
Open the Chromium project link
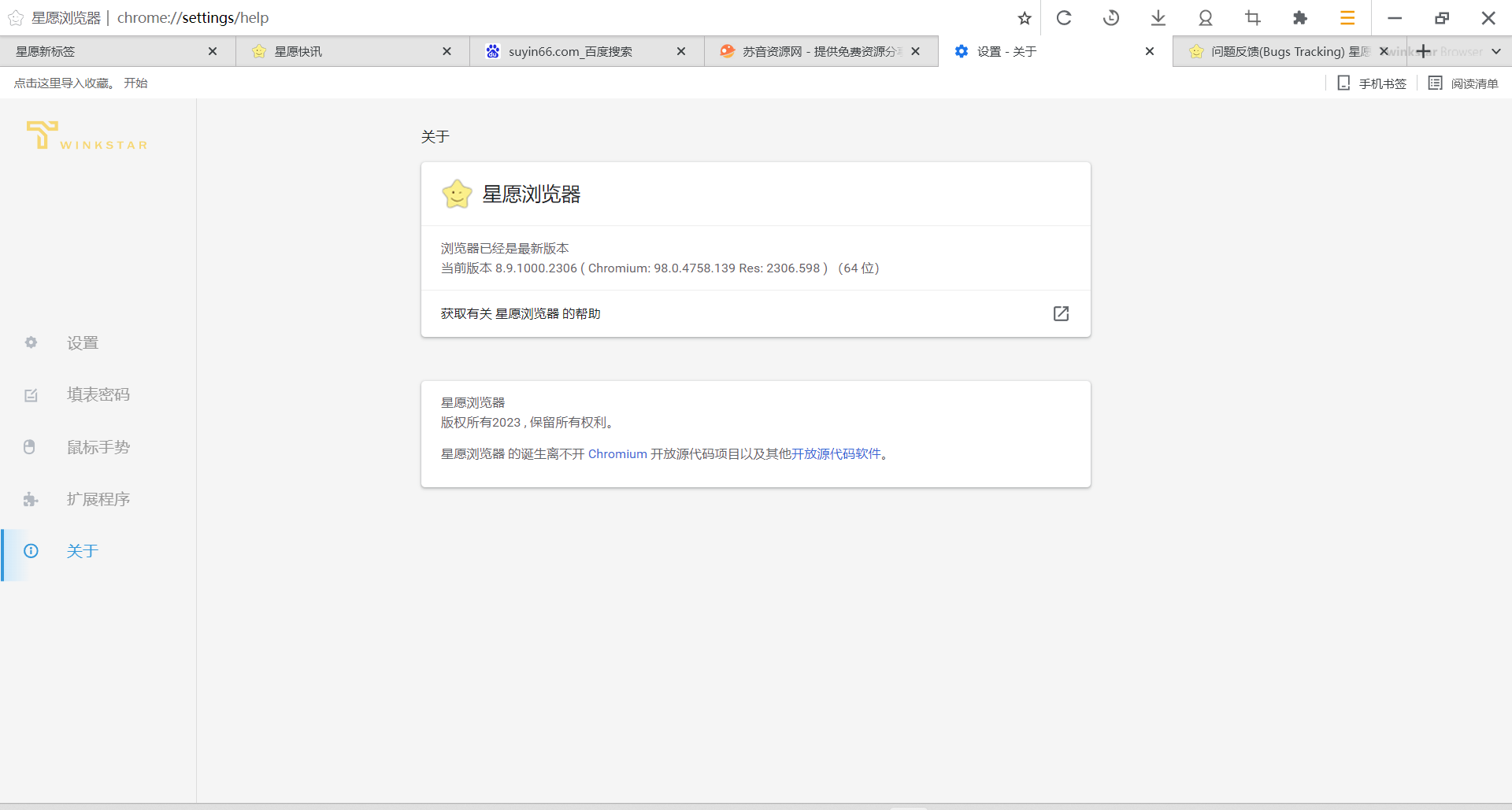(x=617, y=454)
